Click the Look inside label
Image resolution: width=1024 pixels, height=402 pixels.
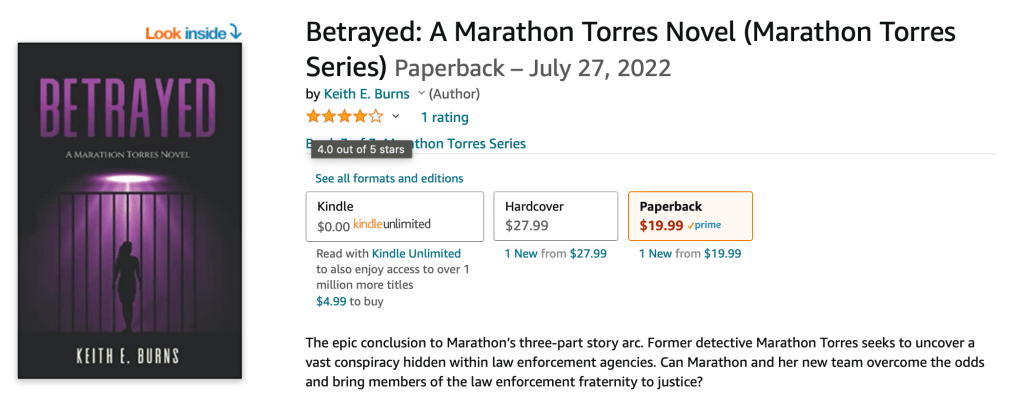[x=185, y=33]
